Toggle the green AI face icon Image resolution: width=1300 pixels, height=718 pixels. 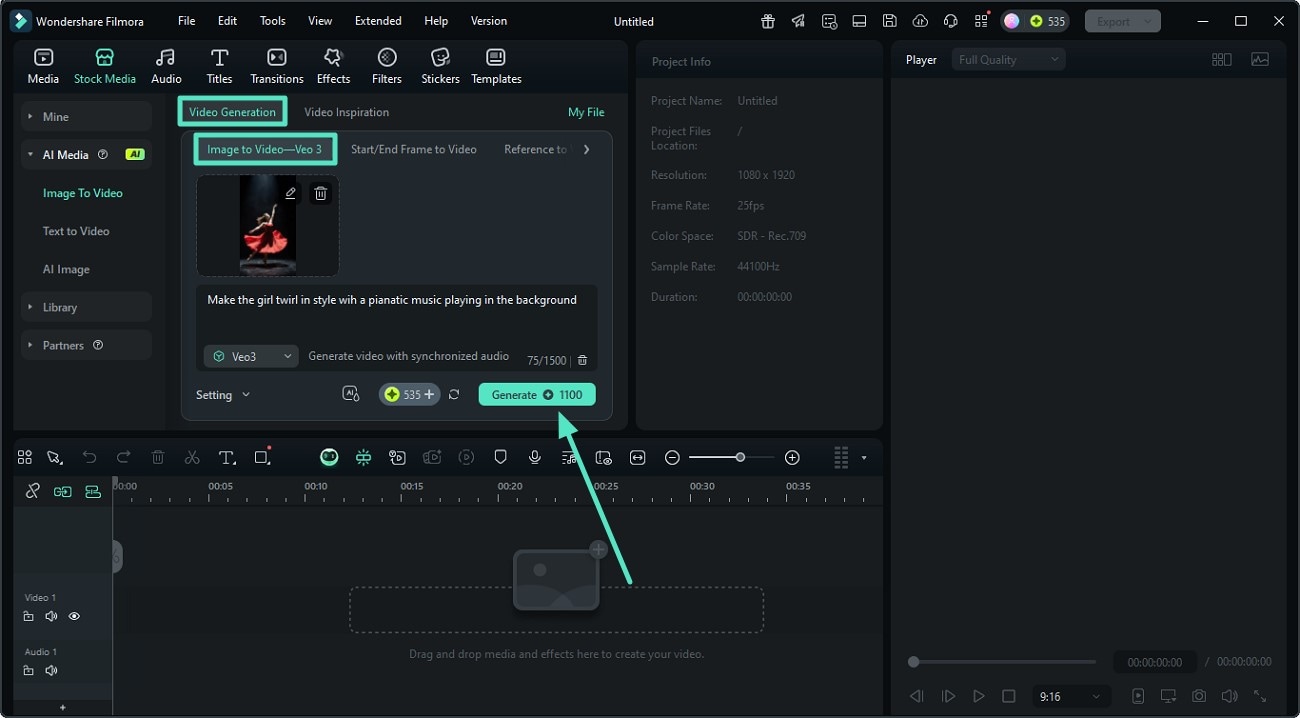point(329,457)
